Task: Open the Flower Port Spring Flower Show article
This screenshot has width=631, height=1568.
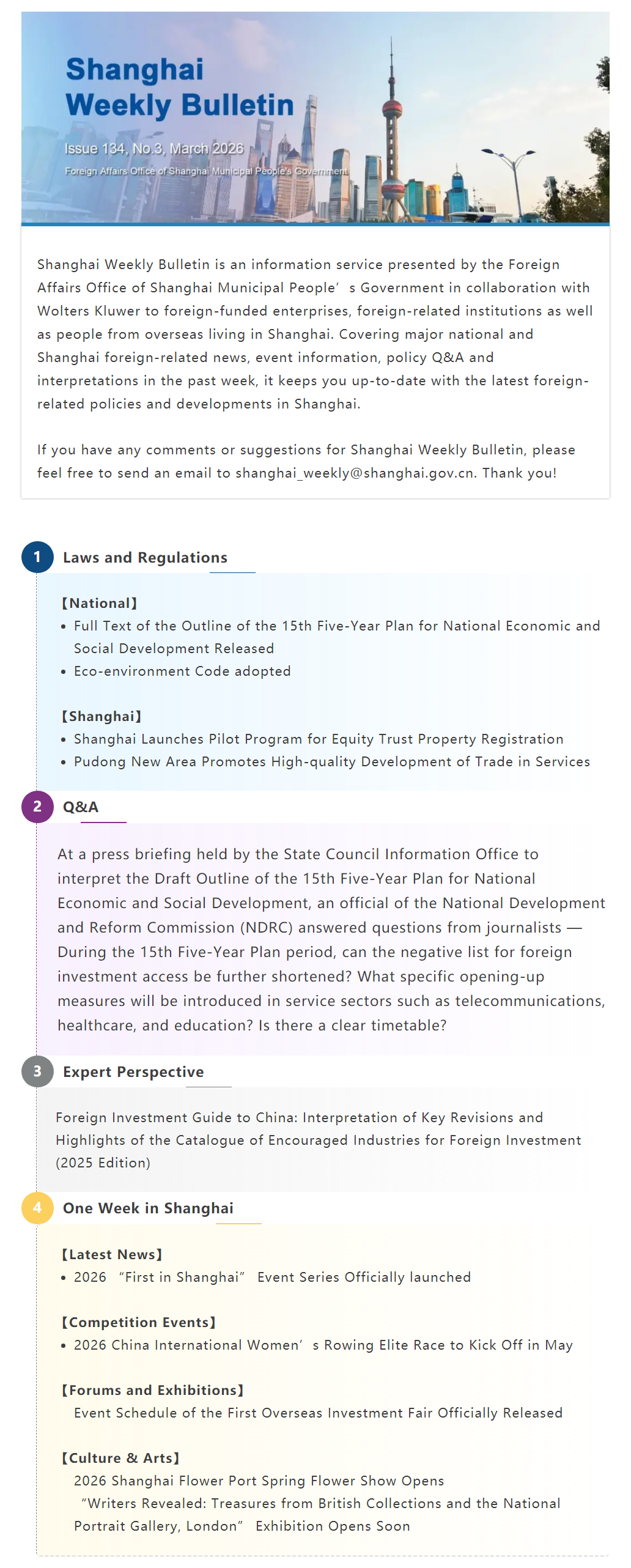Action: [x=259, y=1481]
